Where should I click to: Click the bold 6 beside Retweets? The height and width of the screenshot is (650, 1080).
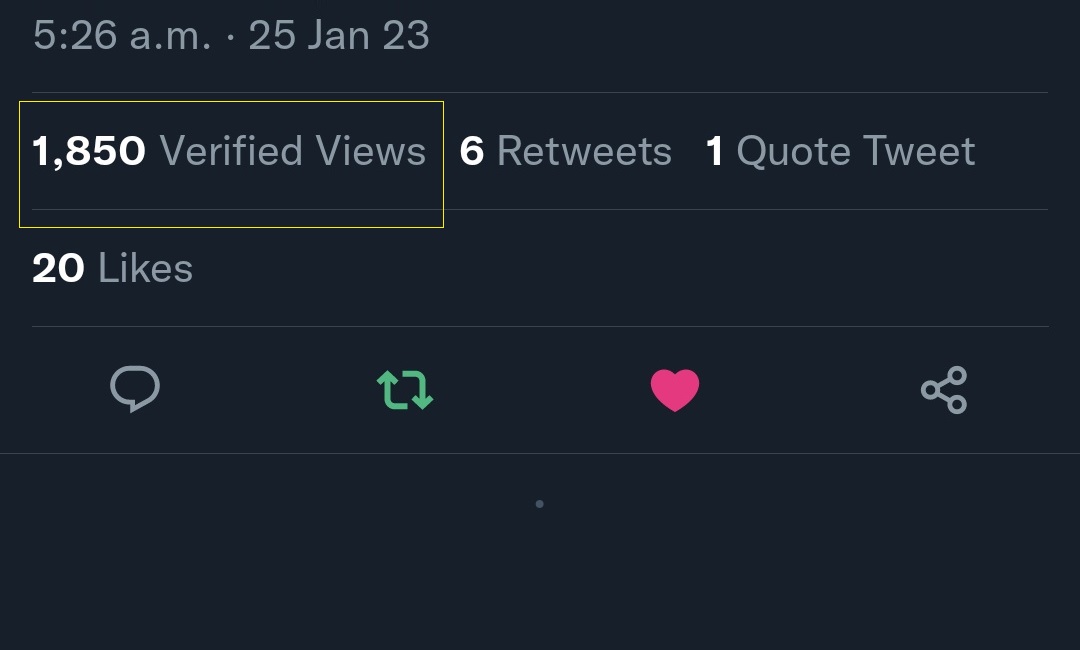472,152
